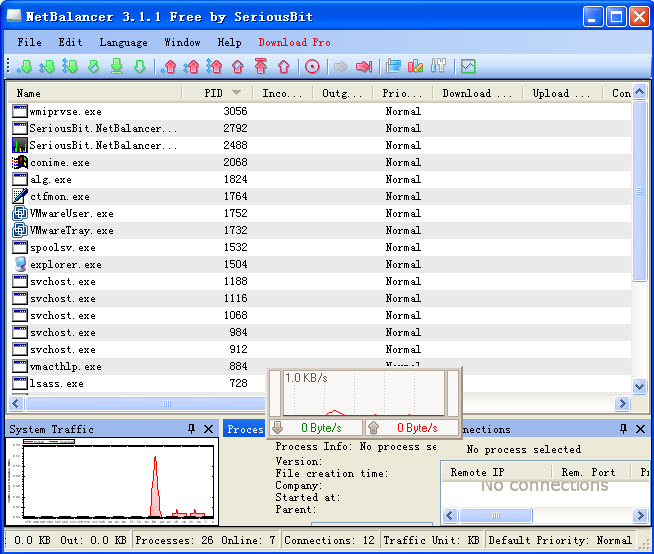Open the Language menu

(123, 43)
